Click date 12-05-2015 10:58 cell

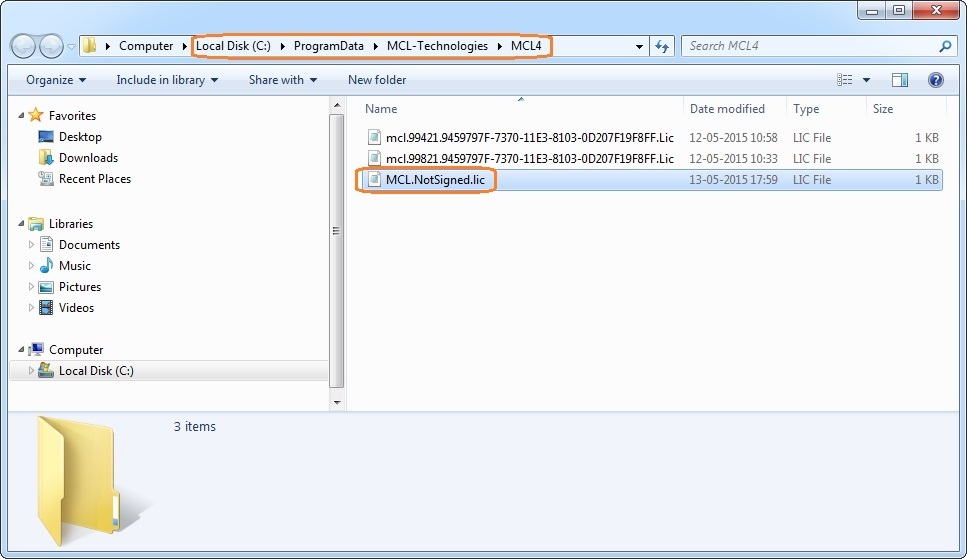coord(733,138)
